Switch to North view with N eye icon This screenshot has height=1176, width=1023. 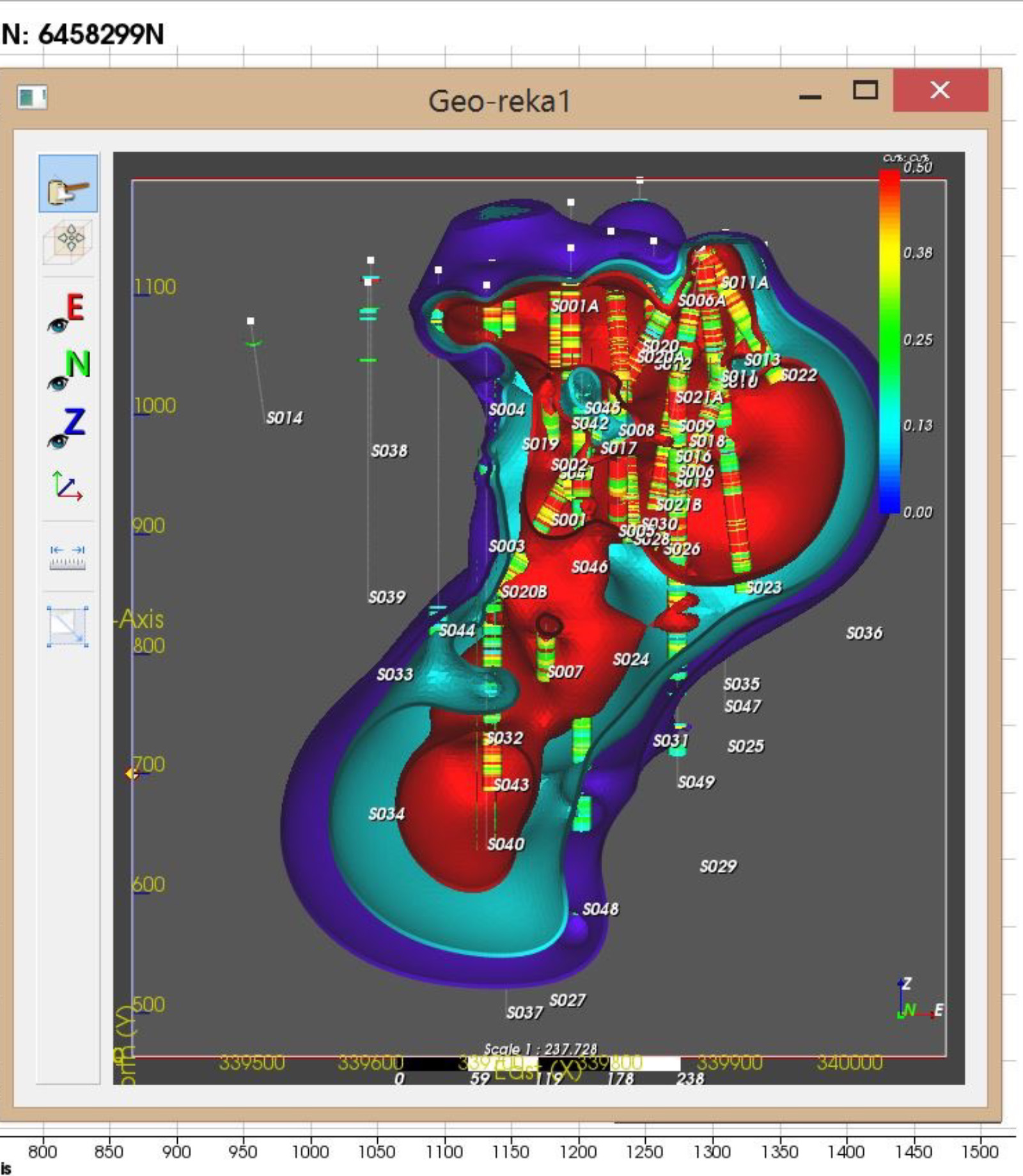[68, 370]
